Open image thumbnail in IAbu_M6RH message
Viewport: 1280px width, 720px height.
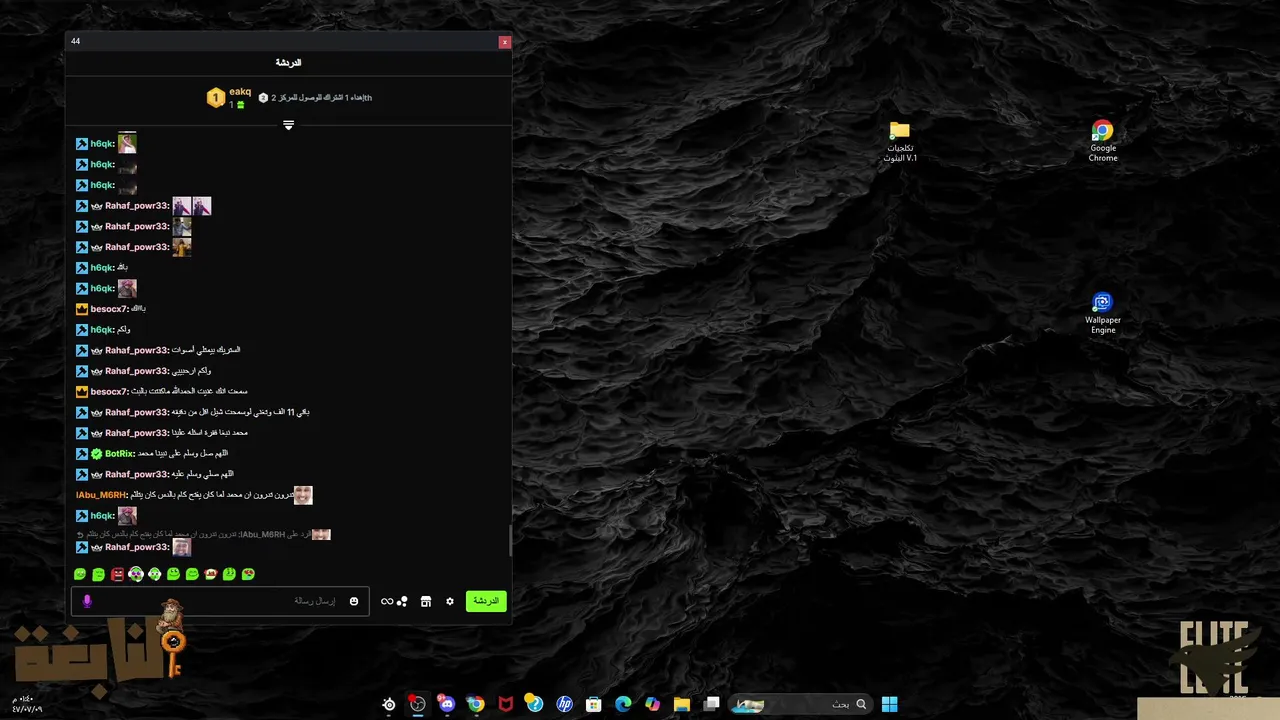point(303,495)
